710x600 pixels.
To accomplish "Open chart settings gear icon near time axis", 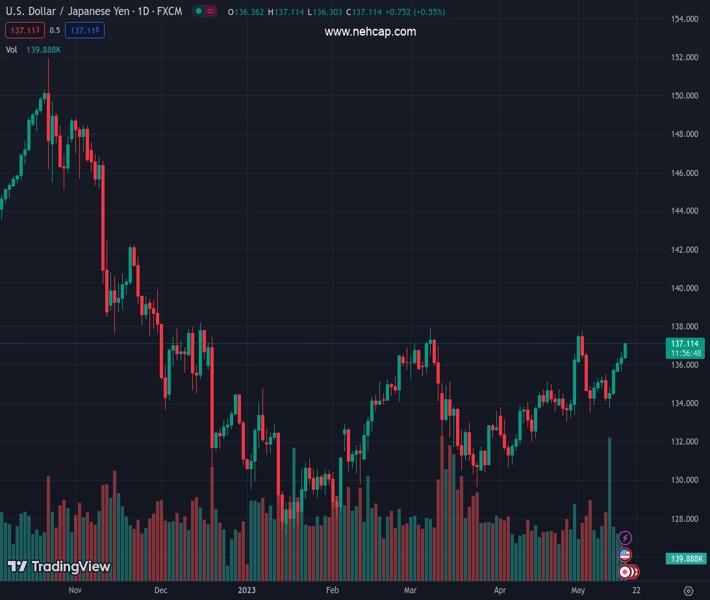I will pyautogui.click(x=687, y=590).
